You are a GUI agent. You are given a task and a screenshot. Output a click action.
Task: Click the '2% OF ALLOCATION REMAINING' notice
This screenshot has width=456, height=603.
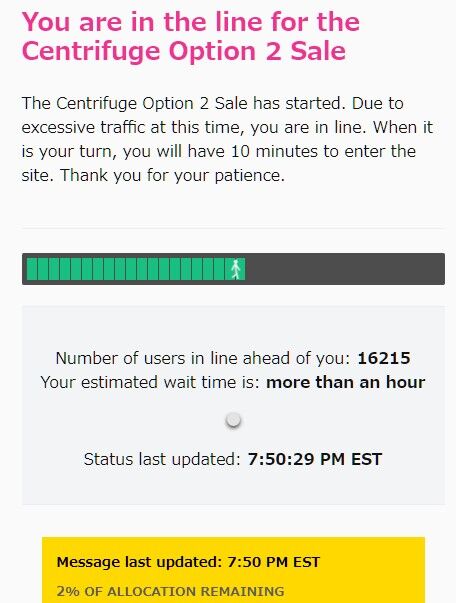coord(170,591)
